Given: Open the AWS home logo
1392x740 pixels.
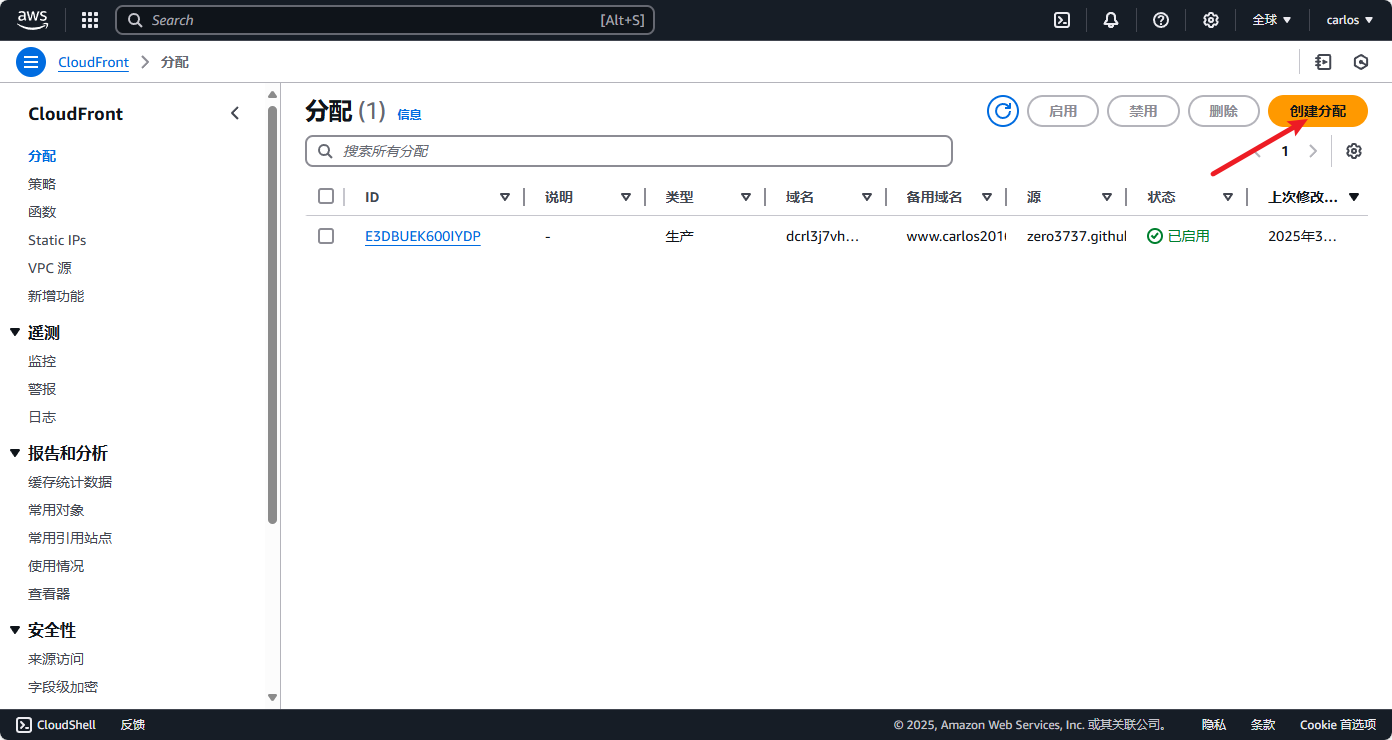Looking at the screenshot, I should click(x=32, y=20).
